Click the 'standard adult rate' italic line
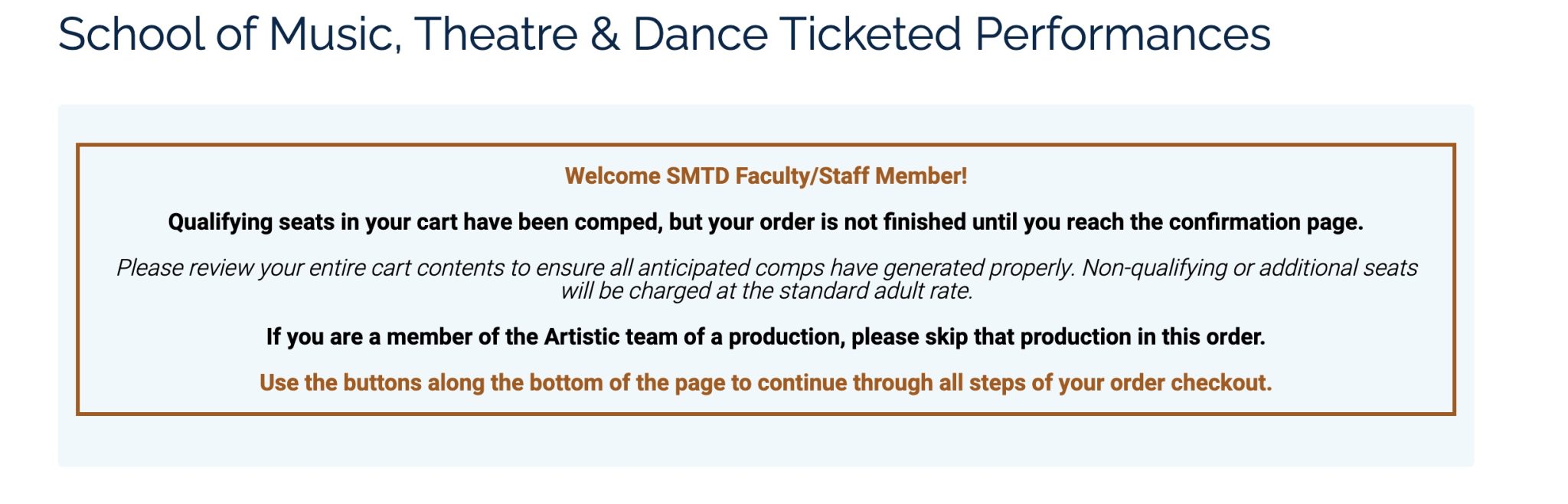Screen dimensions: 1568x504 [766, 291]
